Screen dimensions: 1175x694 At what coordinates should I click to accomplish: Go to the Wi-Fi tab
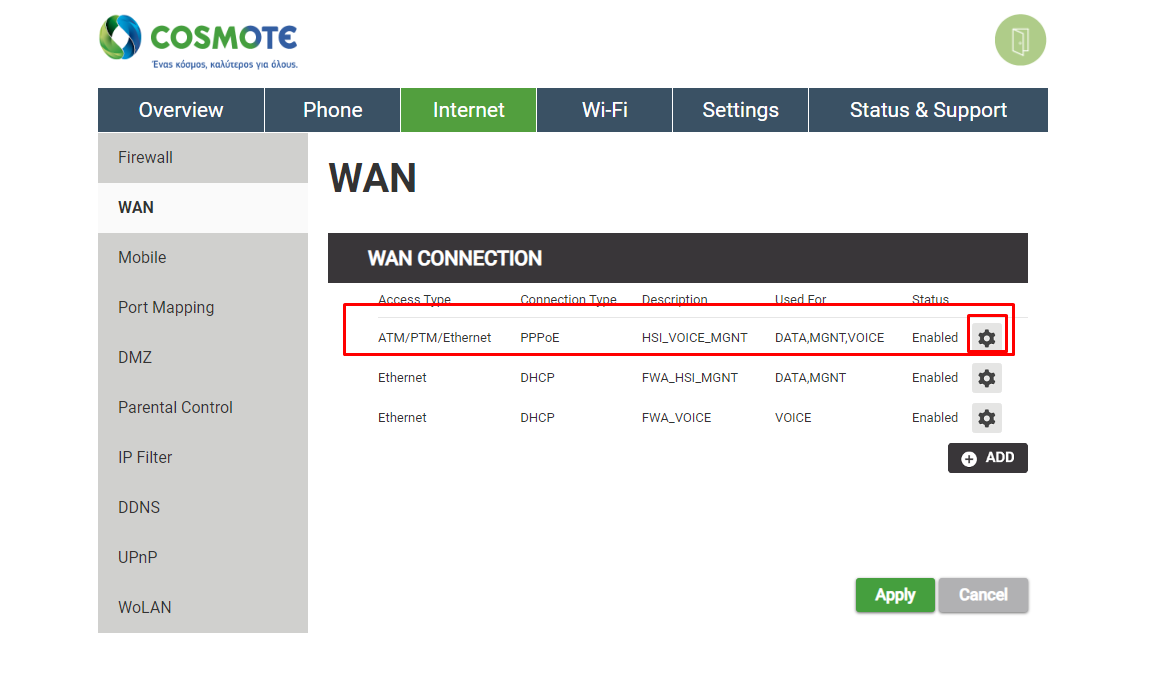(605, 110)
